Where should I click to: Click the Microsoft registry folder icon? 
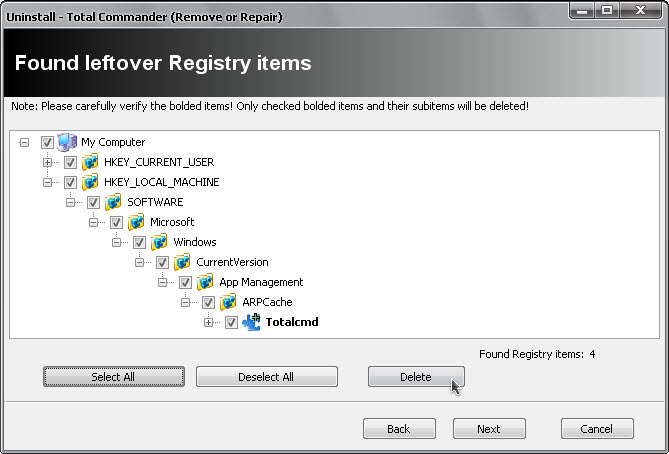[136, 222]
